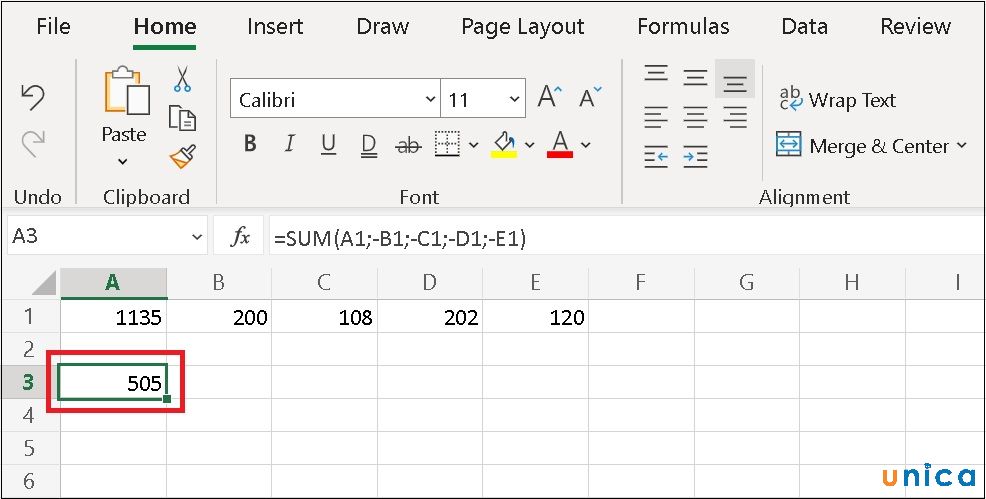Image resolution: width=986 pixels, height=499 pixels.
Task: Select cell B1 containing 200
Action: (x=218, y=318)
